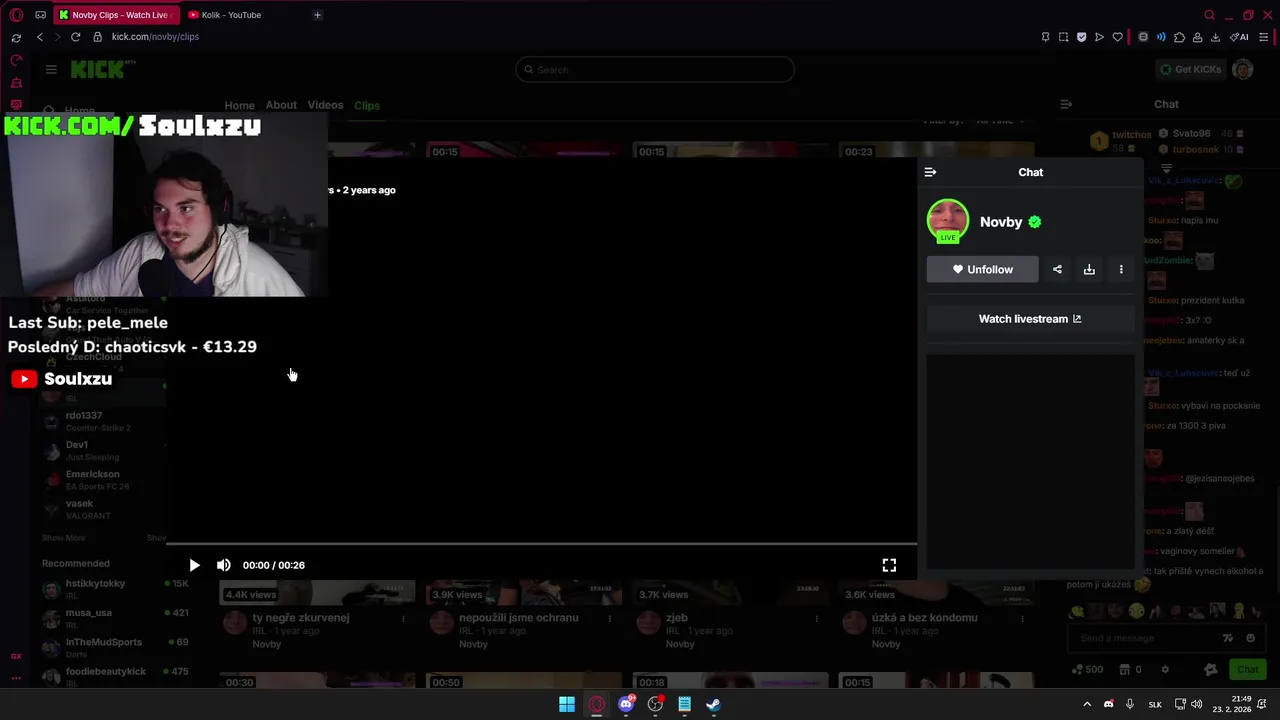Image resolution: width=1280 pixels, height=720 pixels.
Task: Download the clip with download icon
Action: pos(1089,269)
